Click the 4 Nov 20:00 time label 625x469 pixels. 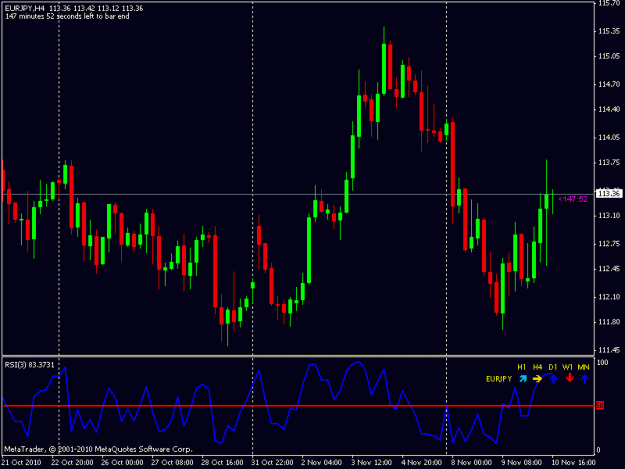421,463
